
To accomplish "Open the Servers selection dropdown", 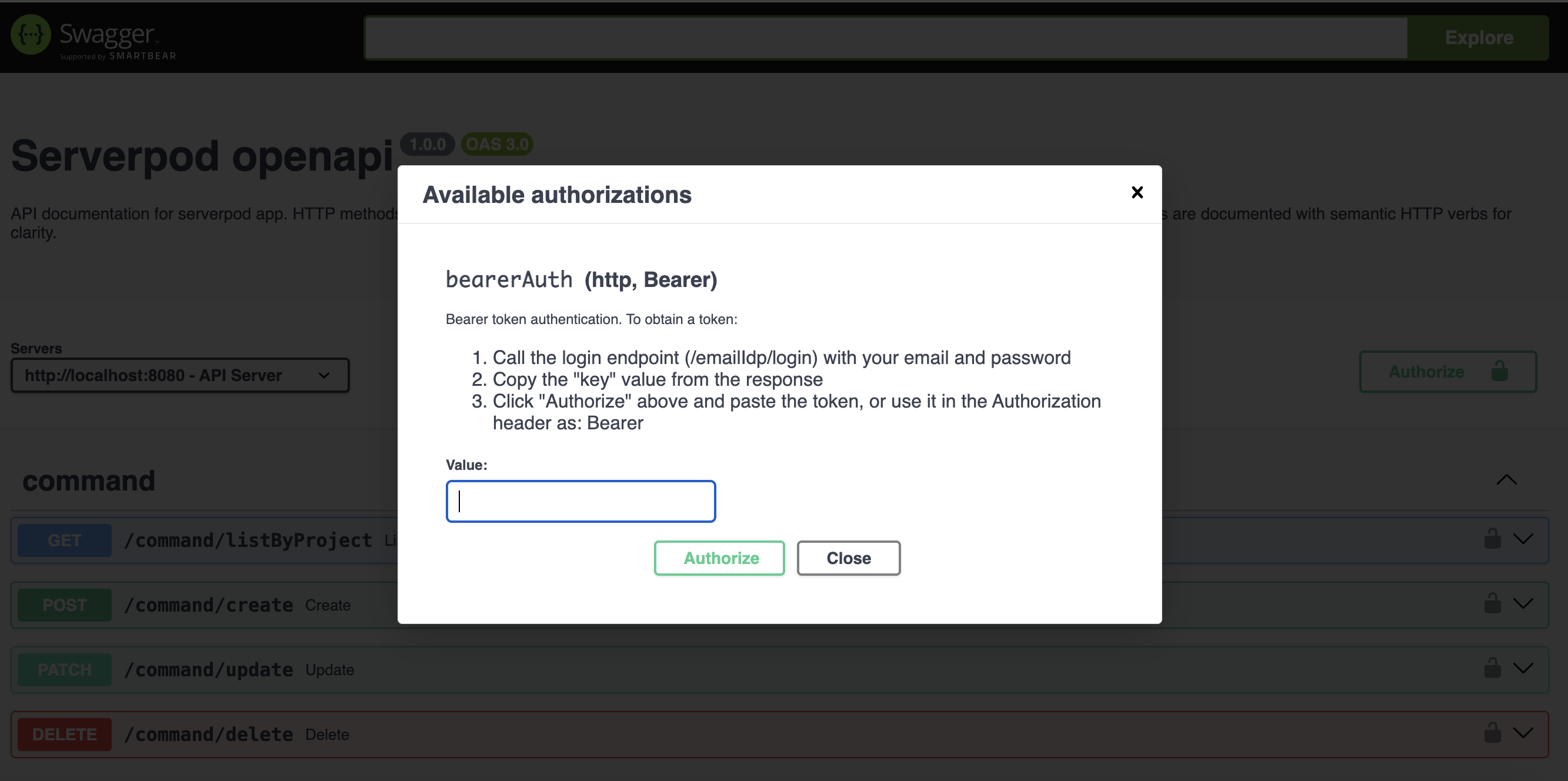I will 179,375.
